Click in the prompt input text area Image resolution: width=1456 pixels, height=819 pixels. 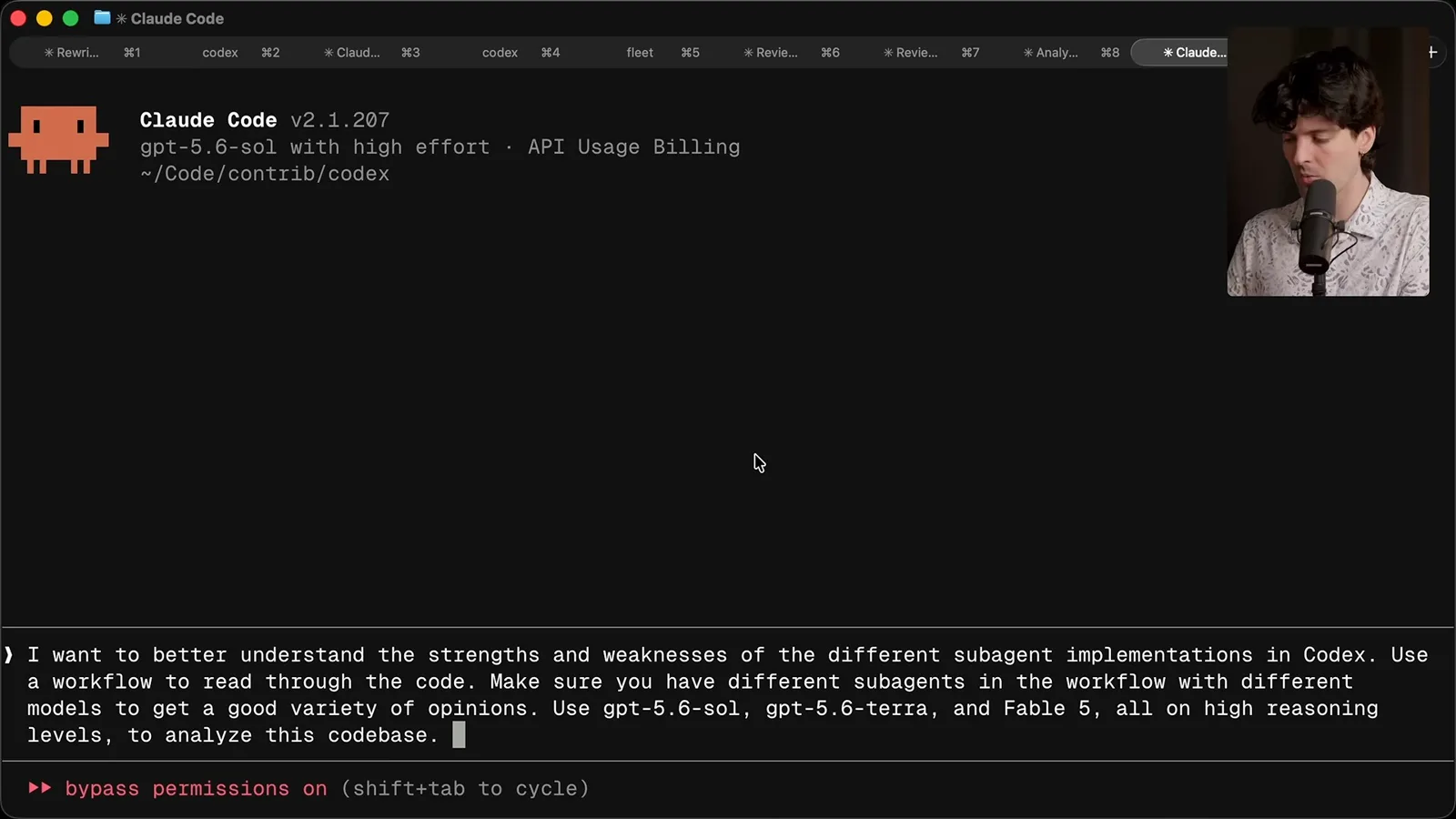(728, 694)
